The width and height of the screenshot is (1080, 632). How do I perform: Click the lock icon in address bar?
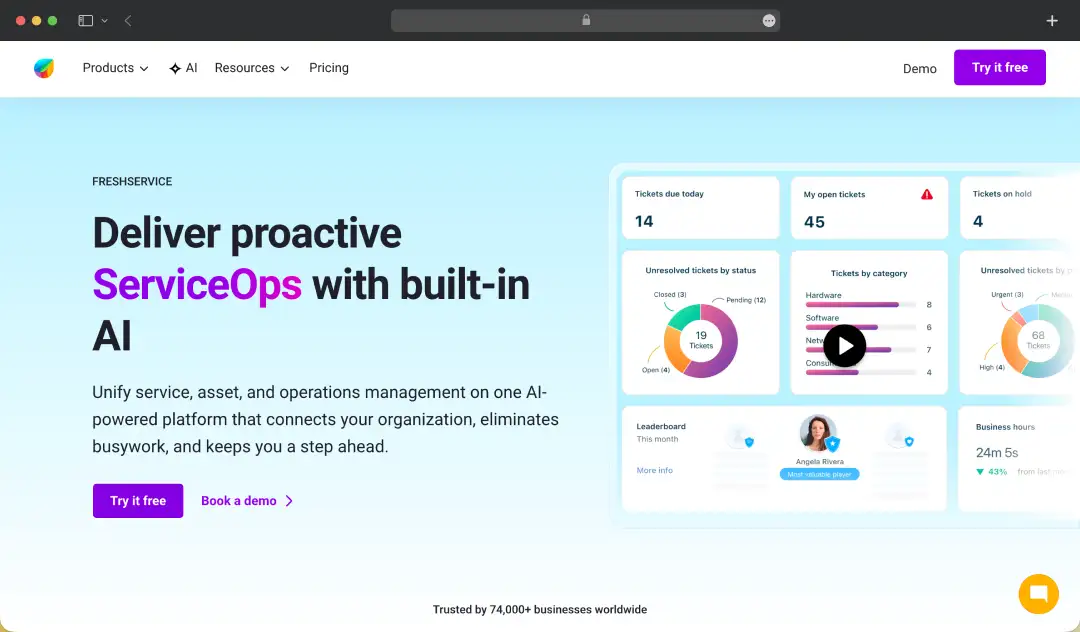point(586,20)
